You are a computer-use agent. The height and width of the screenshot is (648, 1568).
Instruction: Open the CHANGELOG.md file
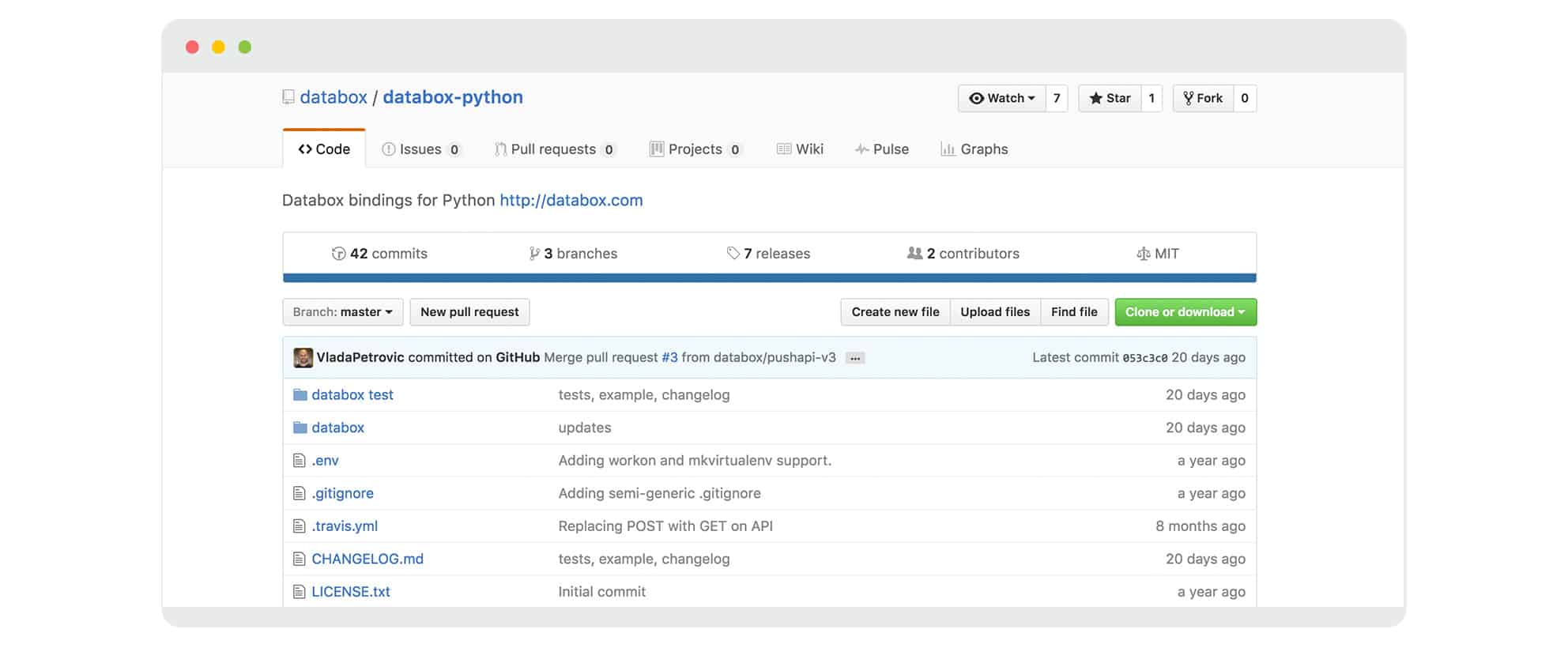pos(367,559)
